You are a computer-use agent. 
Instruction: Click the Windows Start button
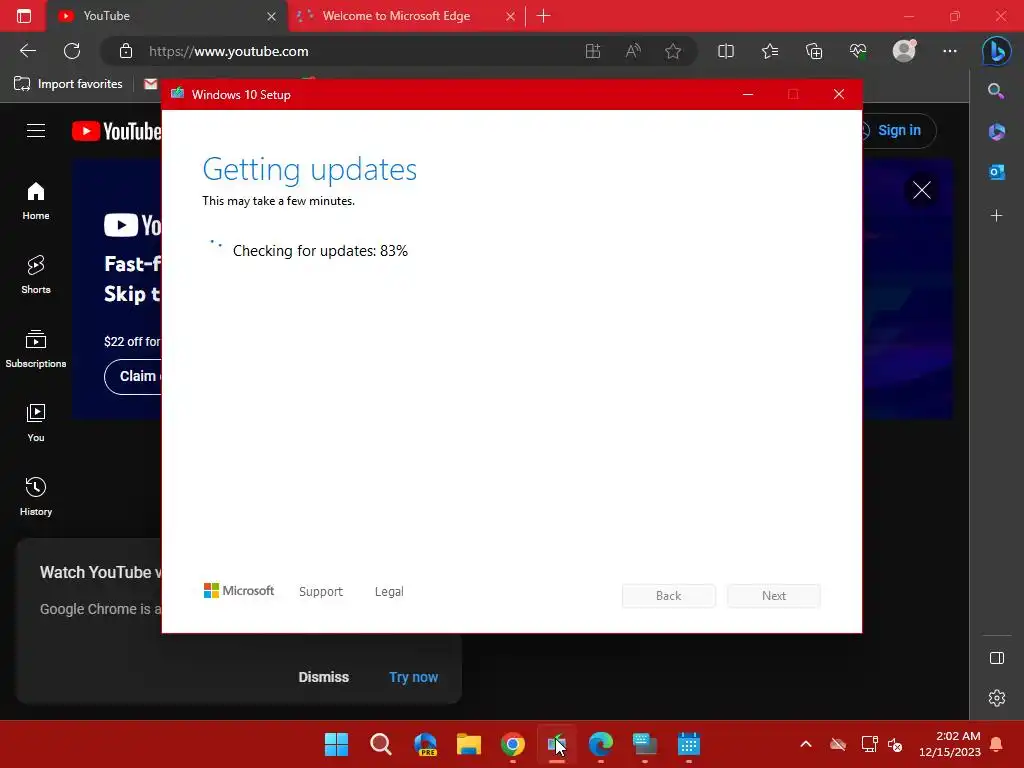point(336,744)
